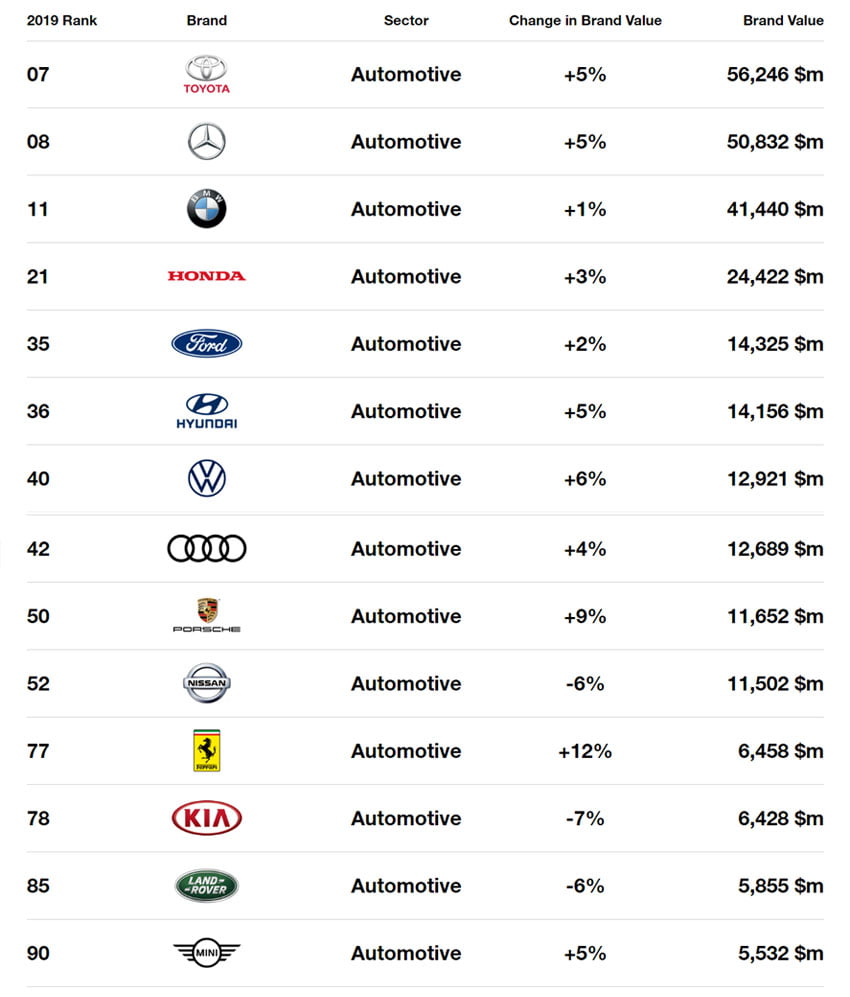850x997 pixels.
Task: Open the Porsche crest logo
Action: pos(206,616)
